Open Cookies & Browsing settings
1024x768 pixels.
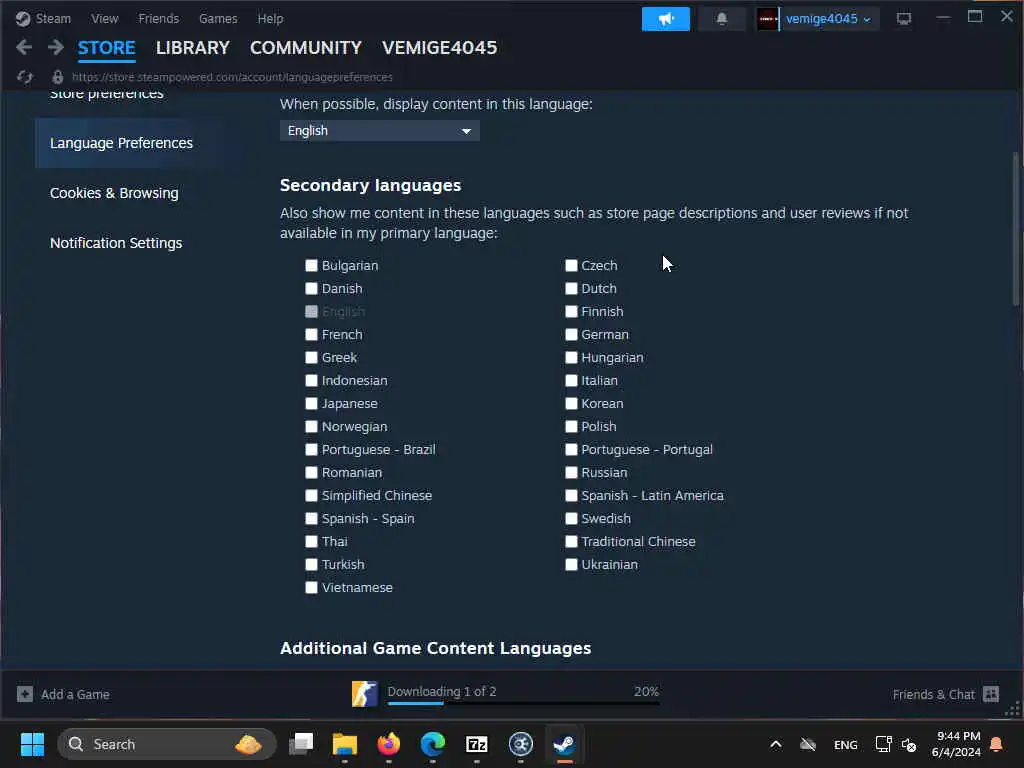[x=114, y=193]
